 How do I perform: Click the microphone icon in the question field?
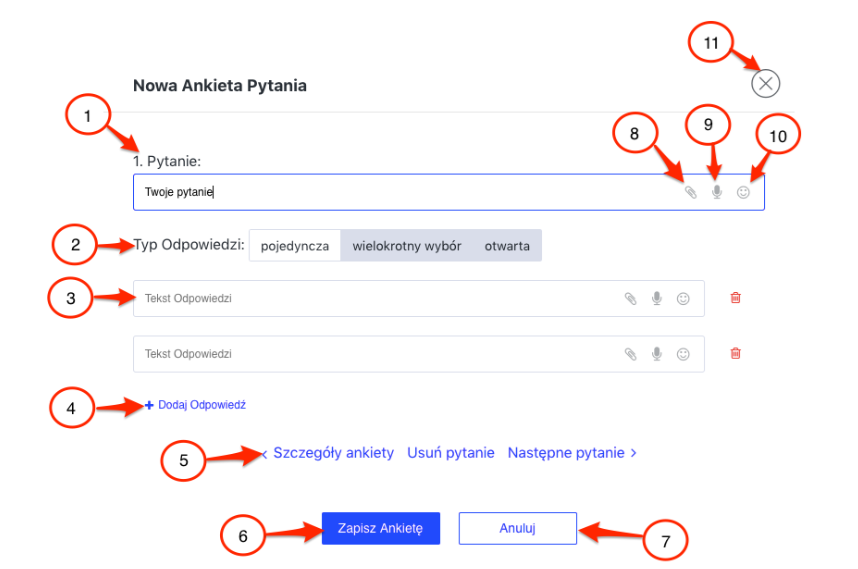click(716, 193)
